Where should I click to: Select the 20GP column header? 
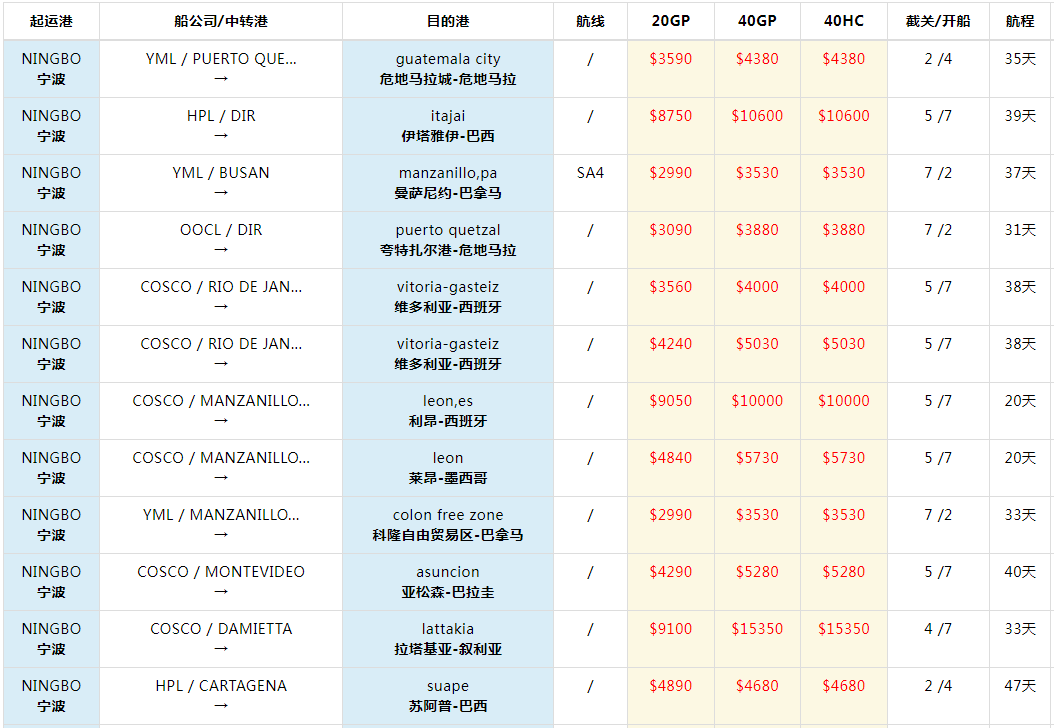click(x=670, y=21)
